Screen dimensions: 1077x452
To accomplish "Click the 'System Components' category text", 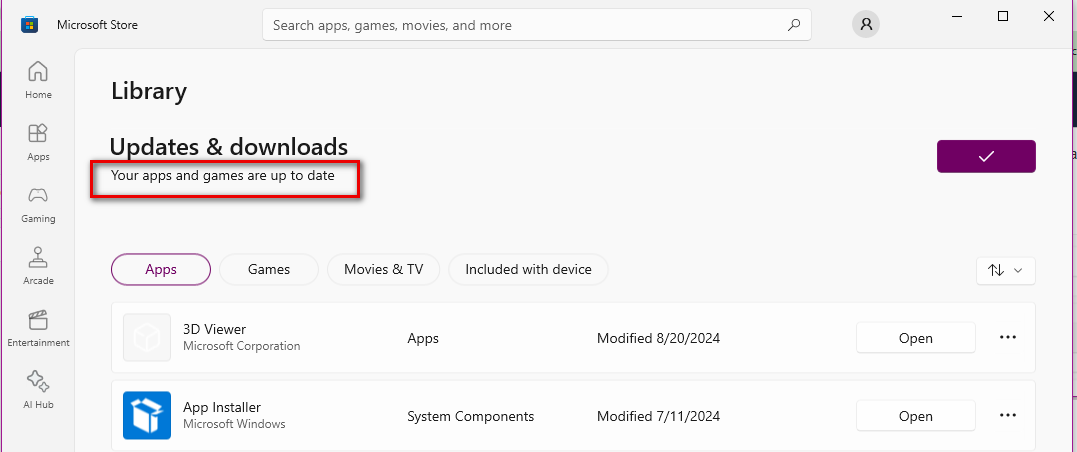I will 471,416.
